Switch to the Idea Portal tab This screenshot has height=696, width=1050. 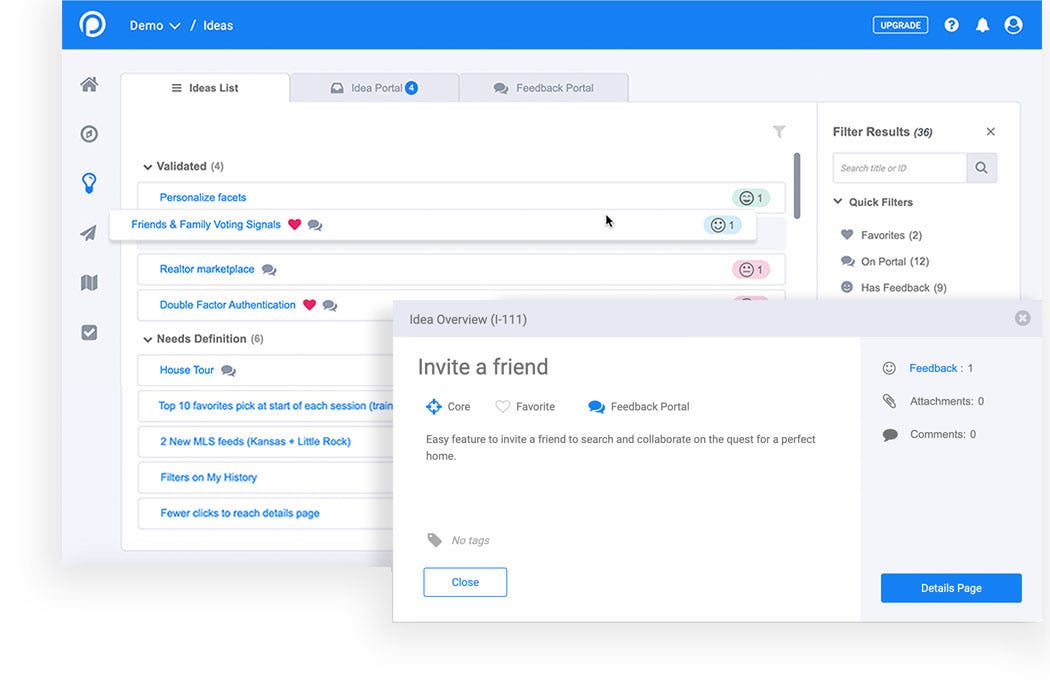(374, 87)
